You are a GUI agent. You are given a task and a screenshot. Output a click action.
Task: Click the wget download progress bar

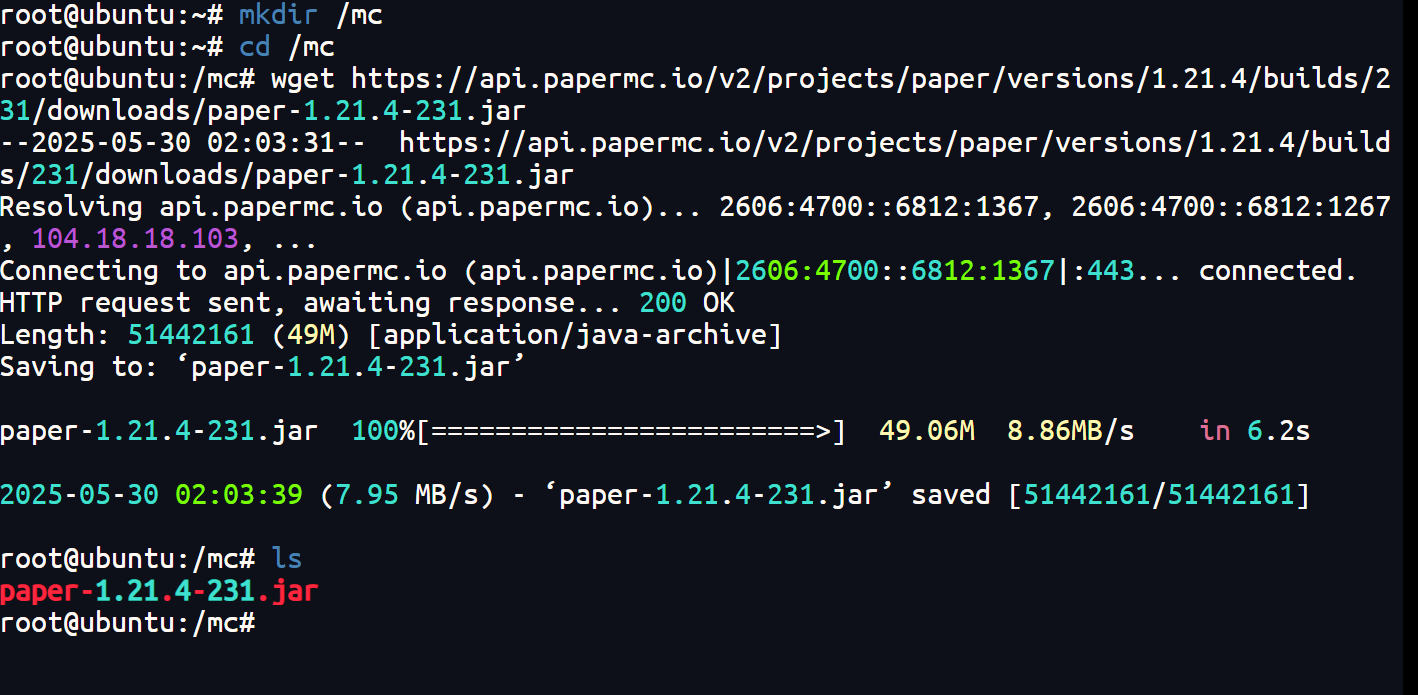pos(631,431)
